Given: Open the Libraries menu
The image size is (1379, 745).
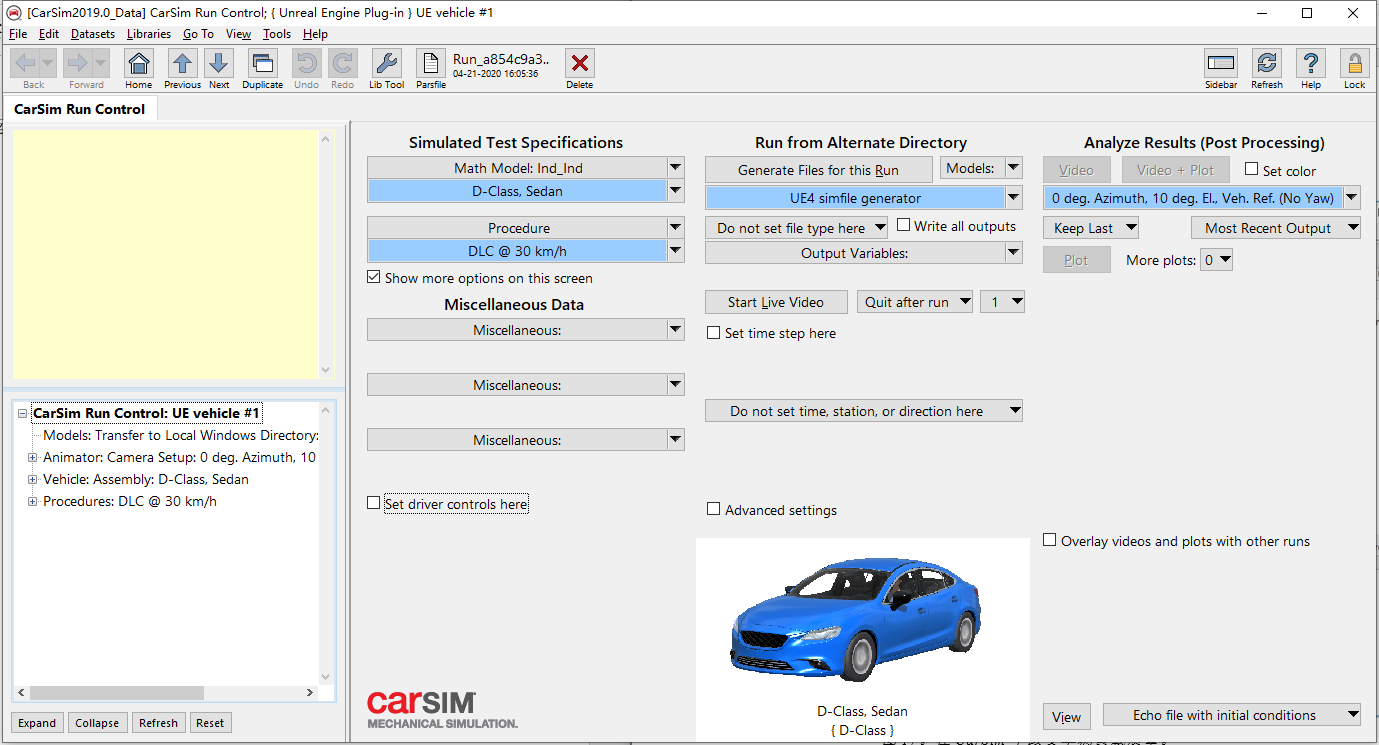Looking at the screenshot, I should tap(149, 34).
